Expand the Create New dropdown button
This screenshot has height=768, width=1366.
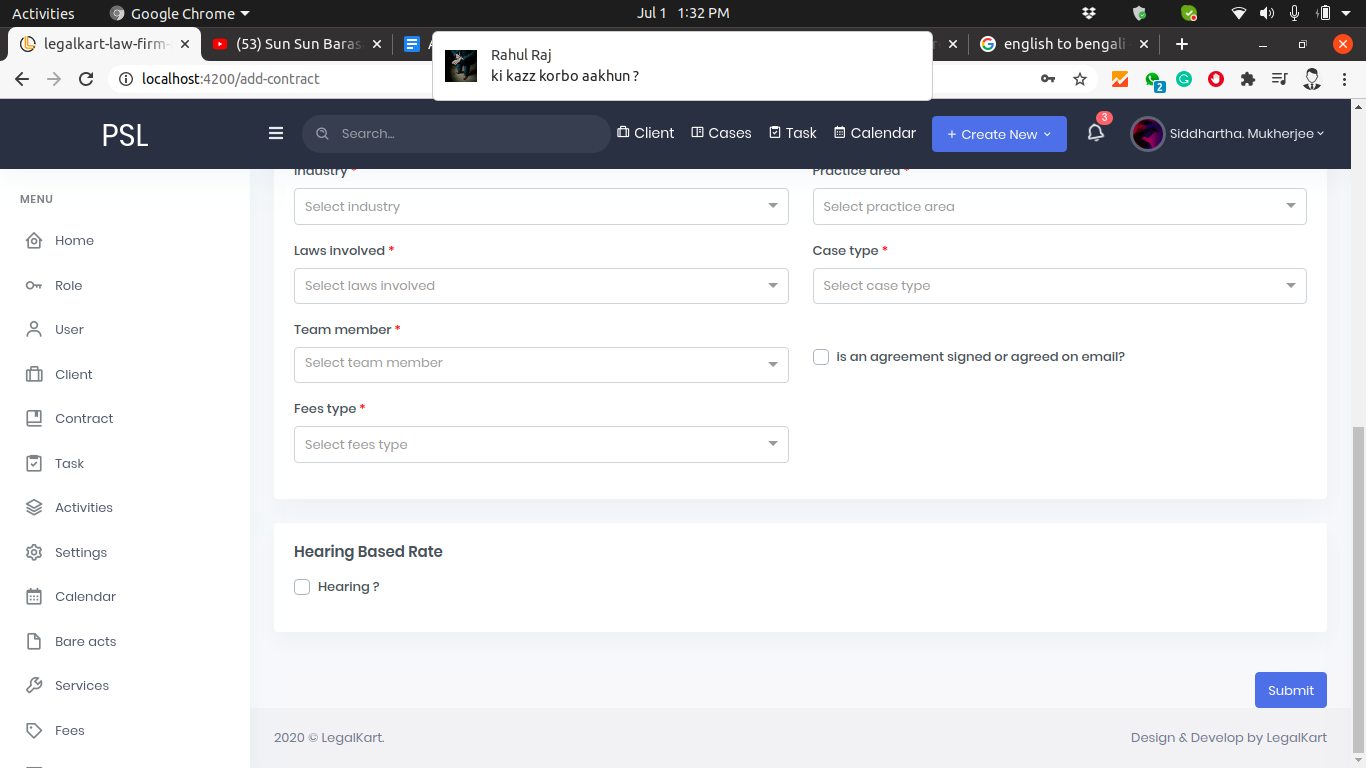[x=999, y=134]
